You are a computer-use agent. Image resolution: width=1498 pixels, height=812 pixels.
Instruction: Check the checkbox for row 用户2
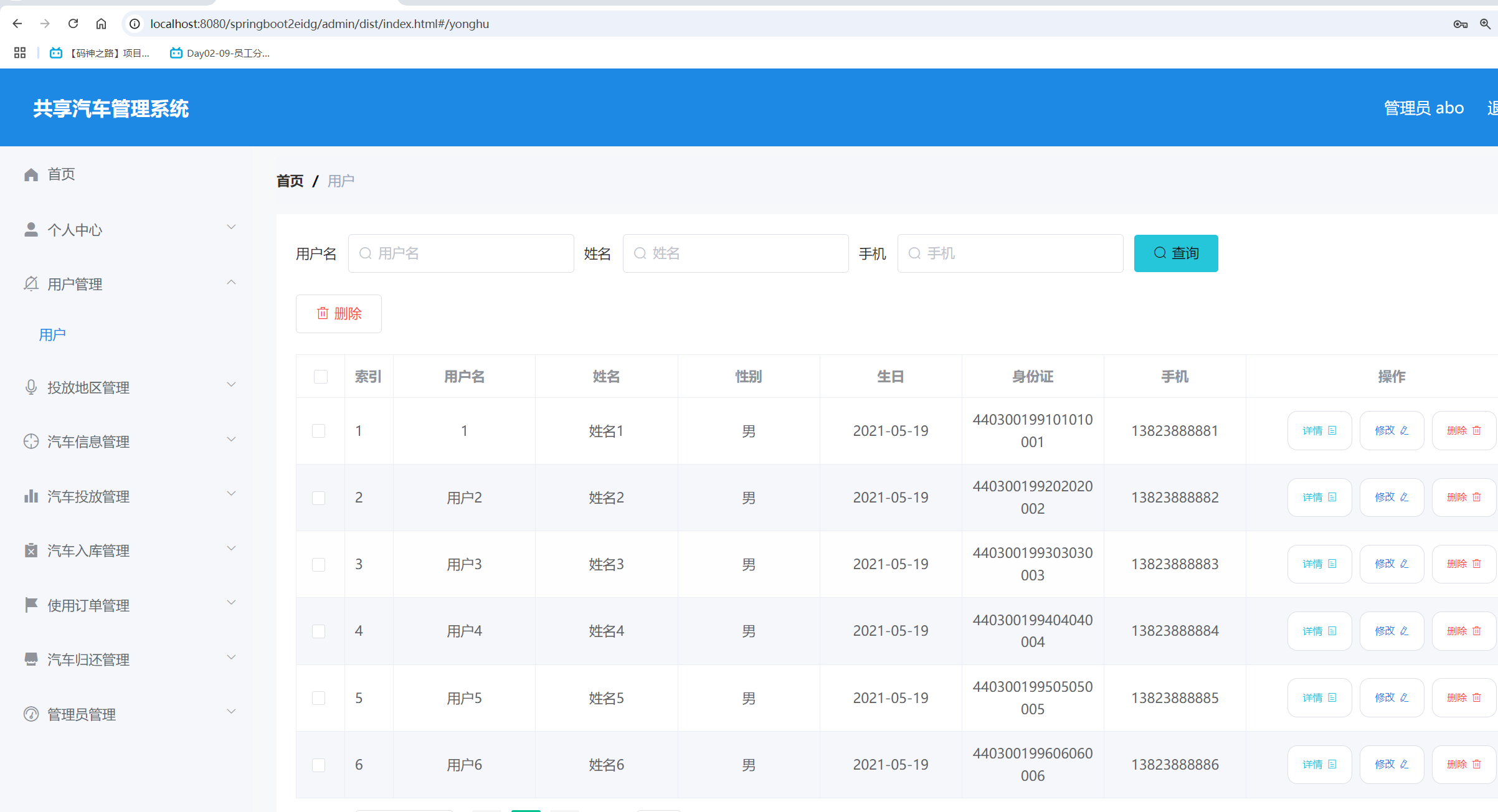click(x=320, y=498)
